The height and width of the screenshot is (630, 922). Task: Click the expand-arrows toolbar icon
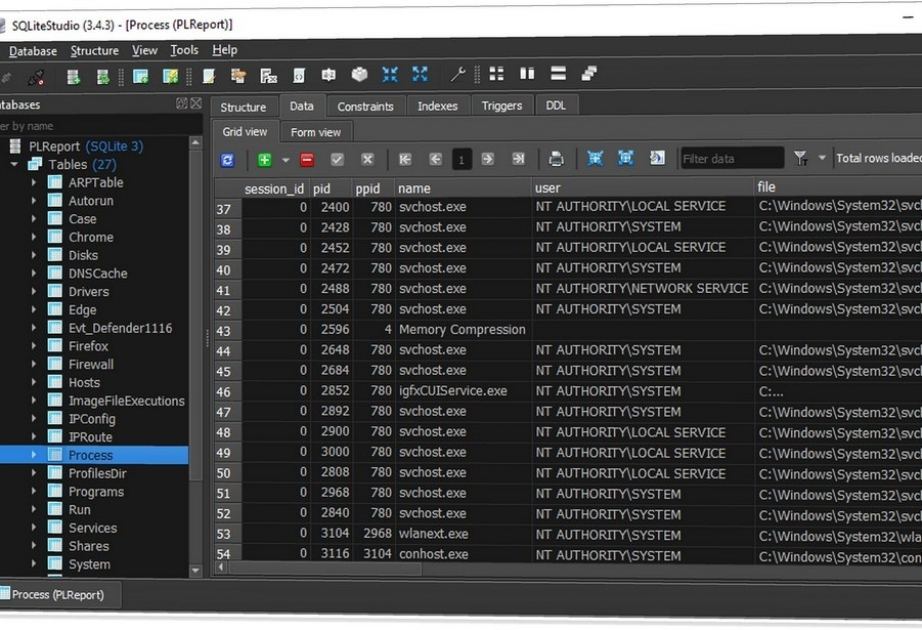[x=420, y=74]
